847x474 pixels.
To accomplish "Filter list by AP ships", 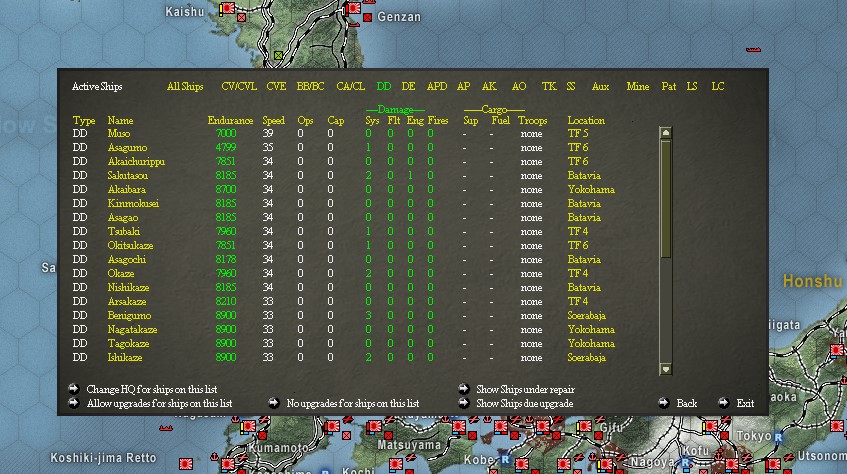I will (x=463, y=86).
